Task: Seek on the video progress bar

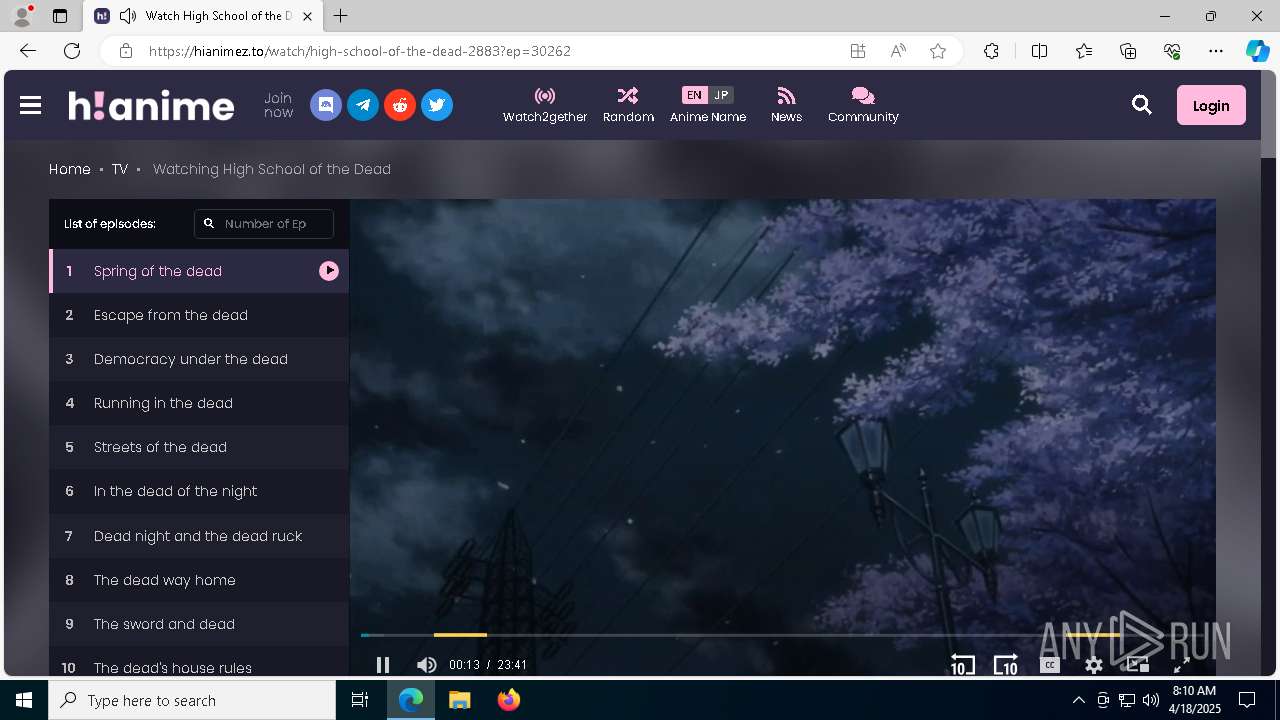Action: [x=783, y=635]
